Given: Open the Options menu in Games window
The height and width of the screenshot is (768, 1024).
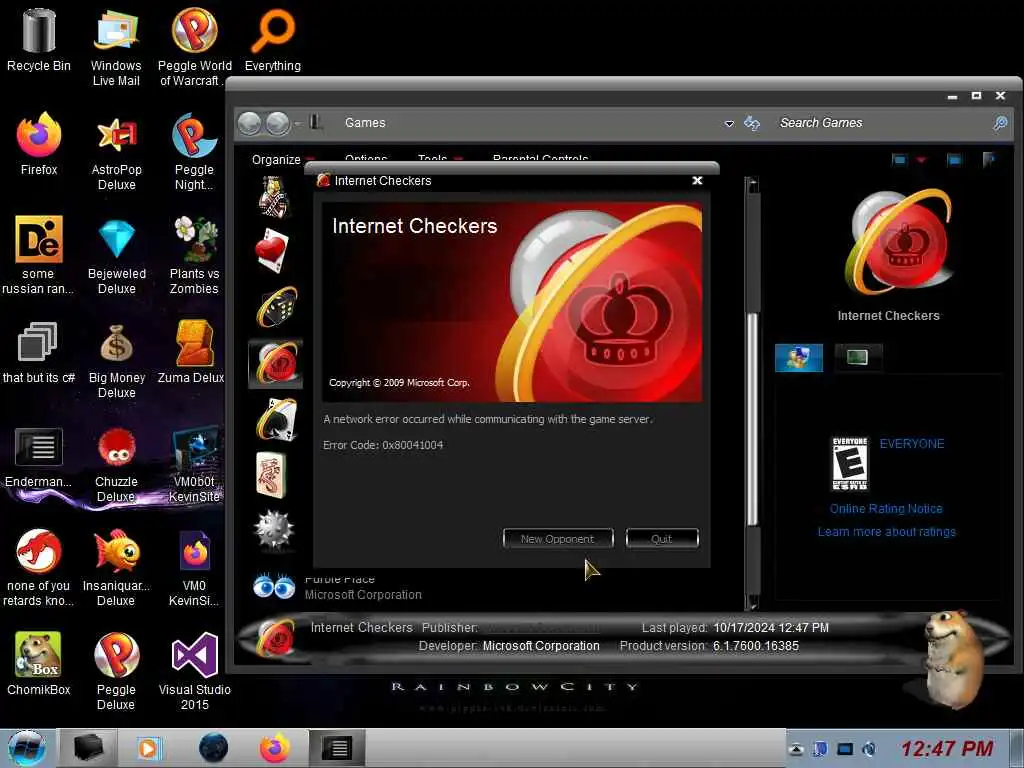Looking at the screenshot, I should [x=366, y=159].
